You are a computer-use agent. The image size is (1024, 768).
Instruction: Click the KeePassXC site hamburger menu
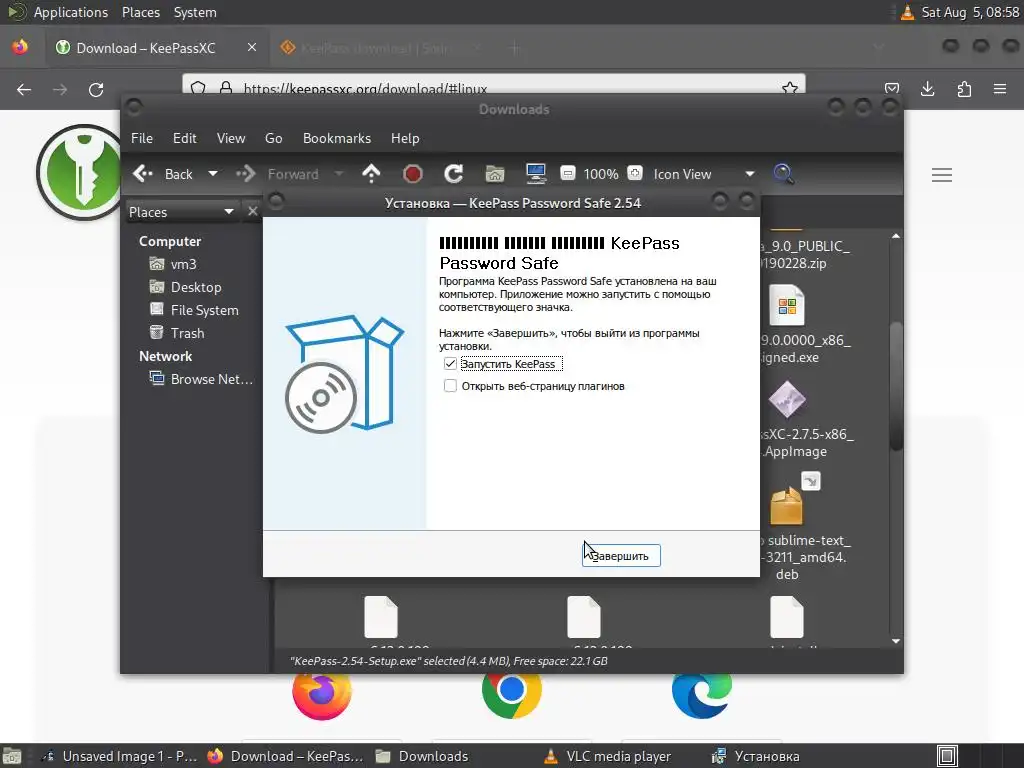tap(942, 175)
